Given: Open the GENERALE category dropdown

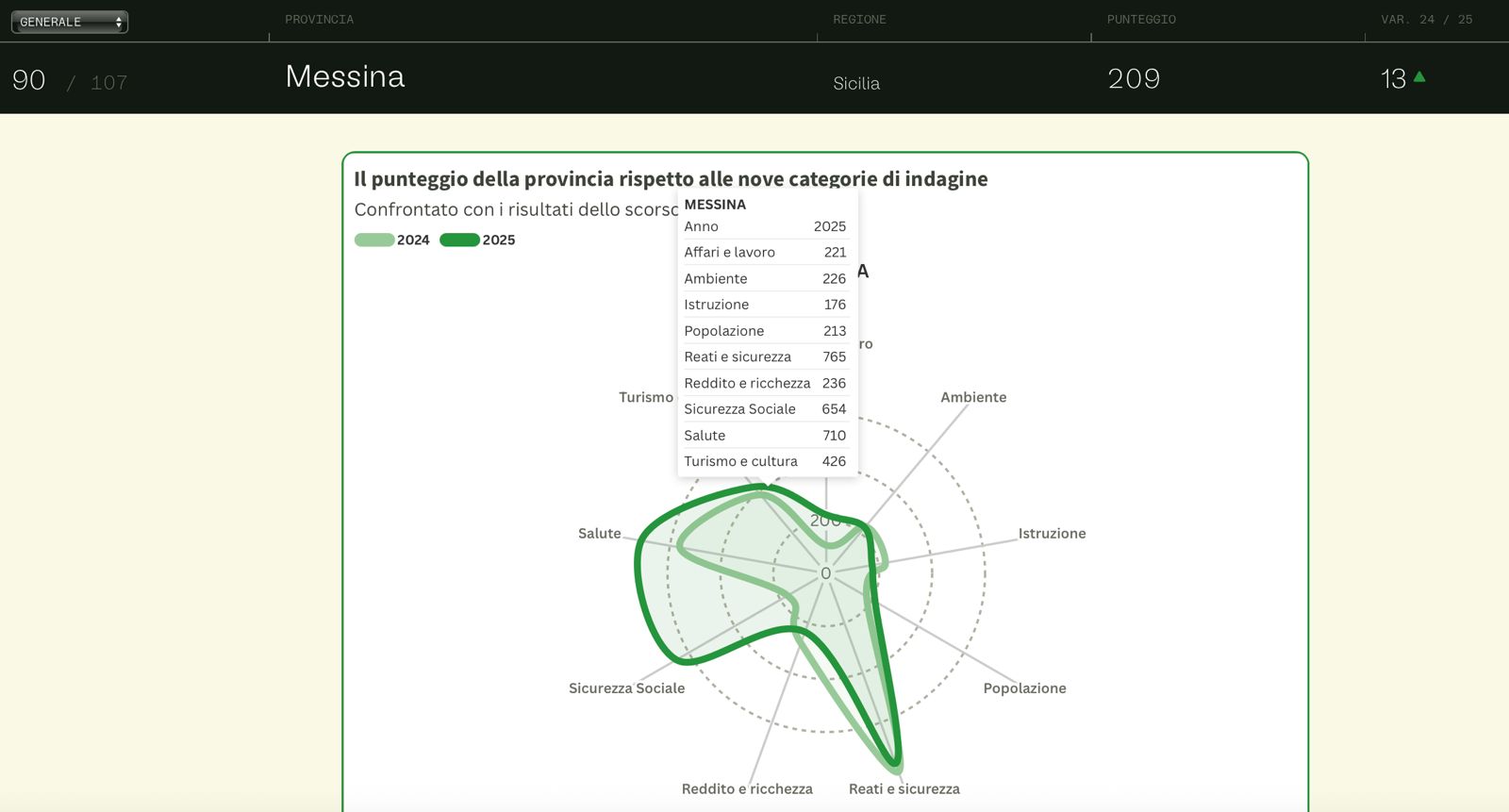Looking at the screenshot, I should (70, 22).
